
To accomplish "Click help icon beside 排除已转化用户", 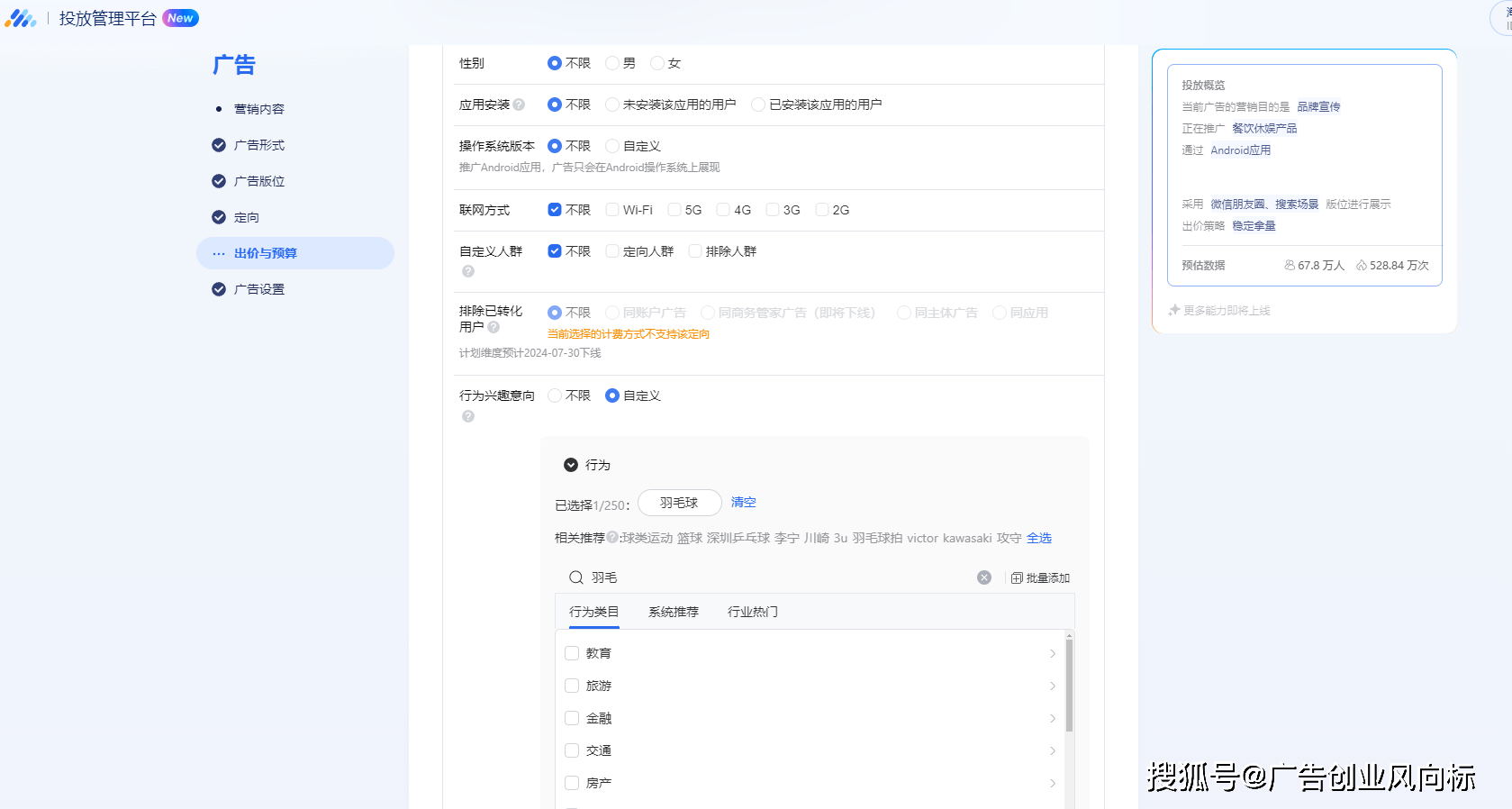I will (493, 327).
